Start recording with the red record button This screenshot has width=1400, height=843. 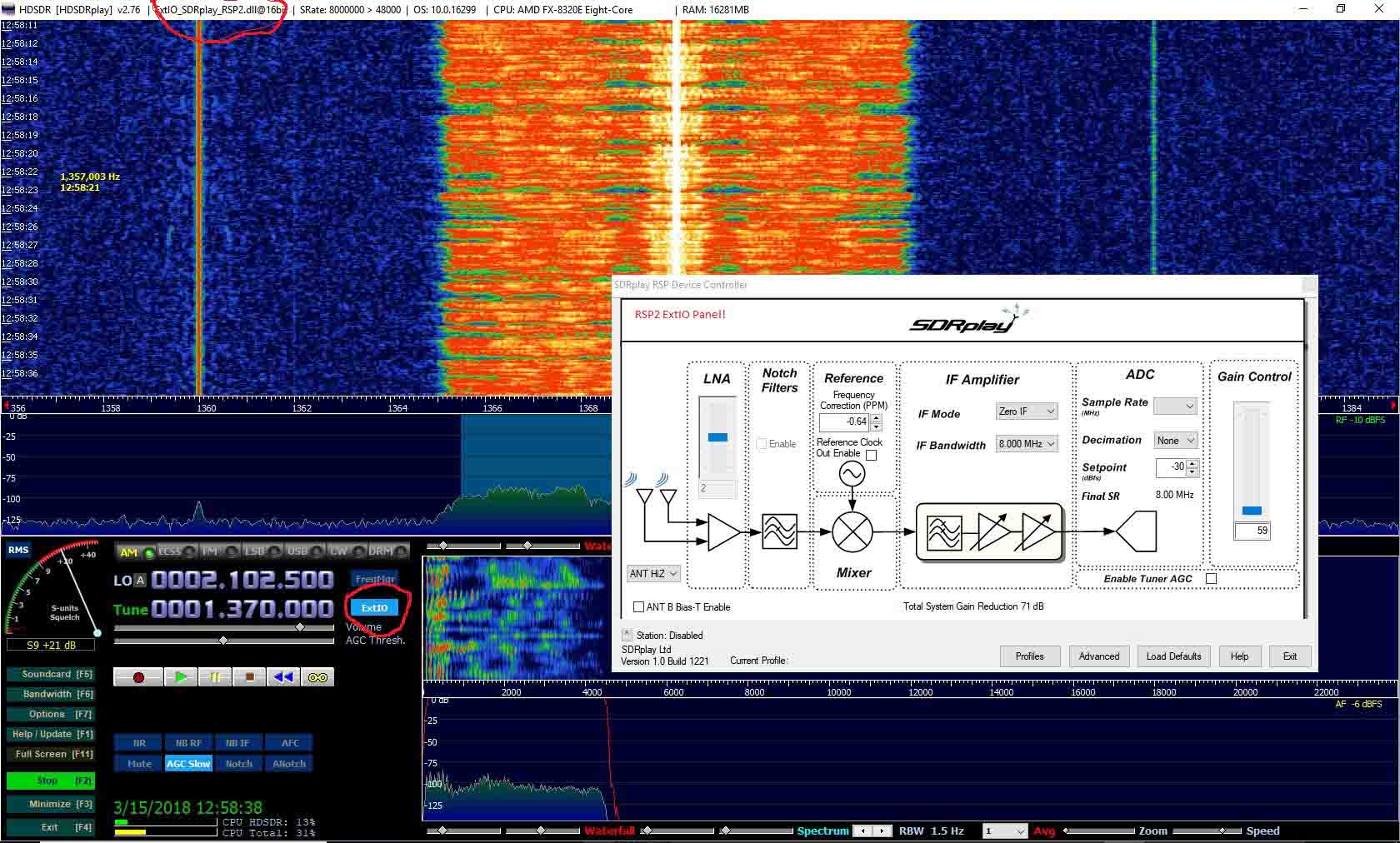(x=138, y=677)
